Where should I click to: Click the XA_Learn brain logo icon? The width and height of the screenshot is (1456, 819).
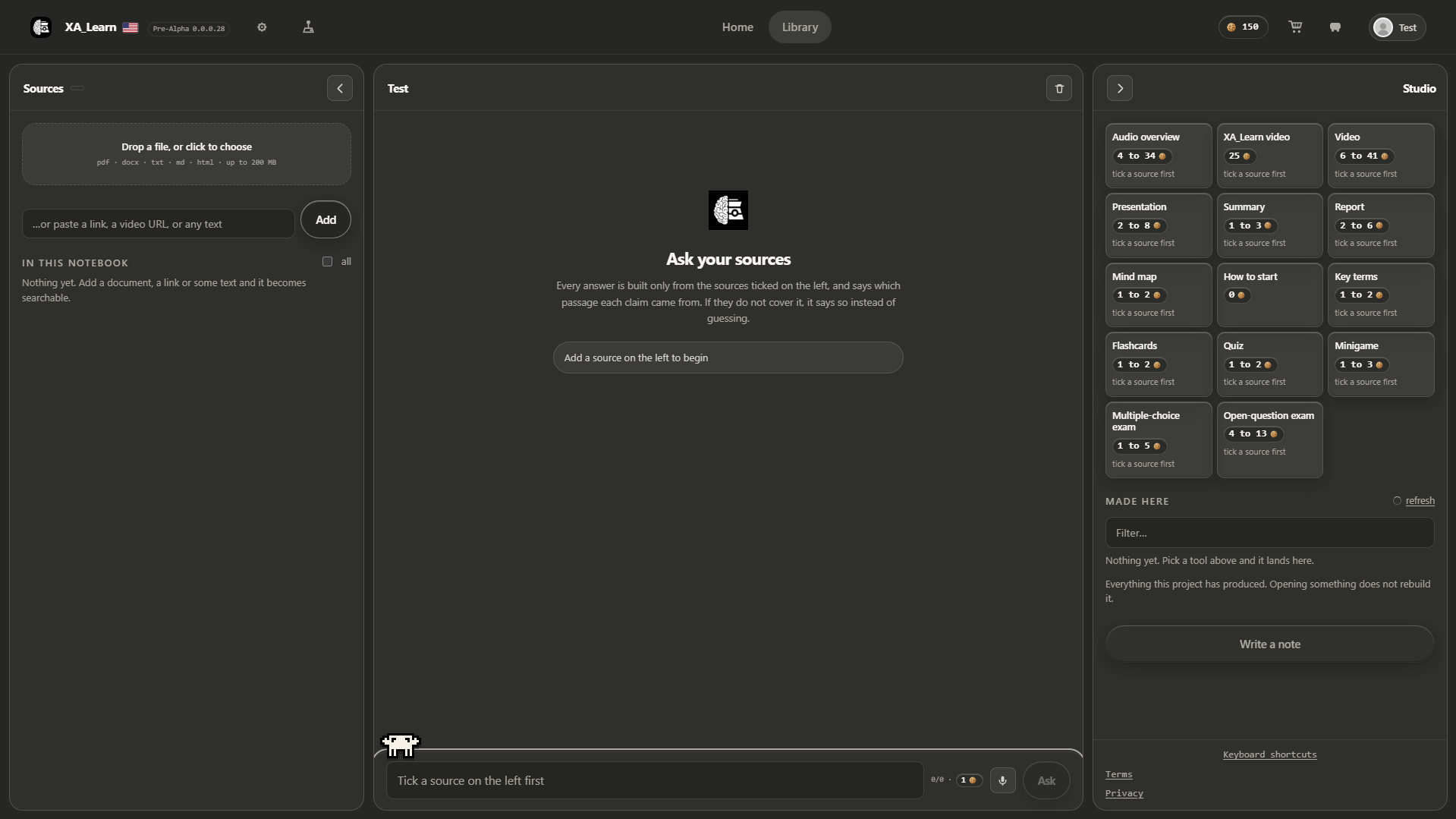point(41,27)
